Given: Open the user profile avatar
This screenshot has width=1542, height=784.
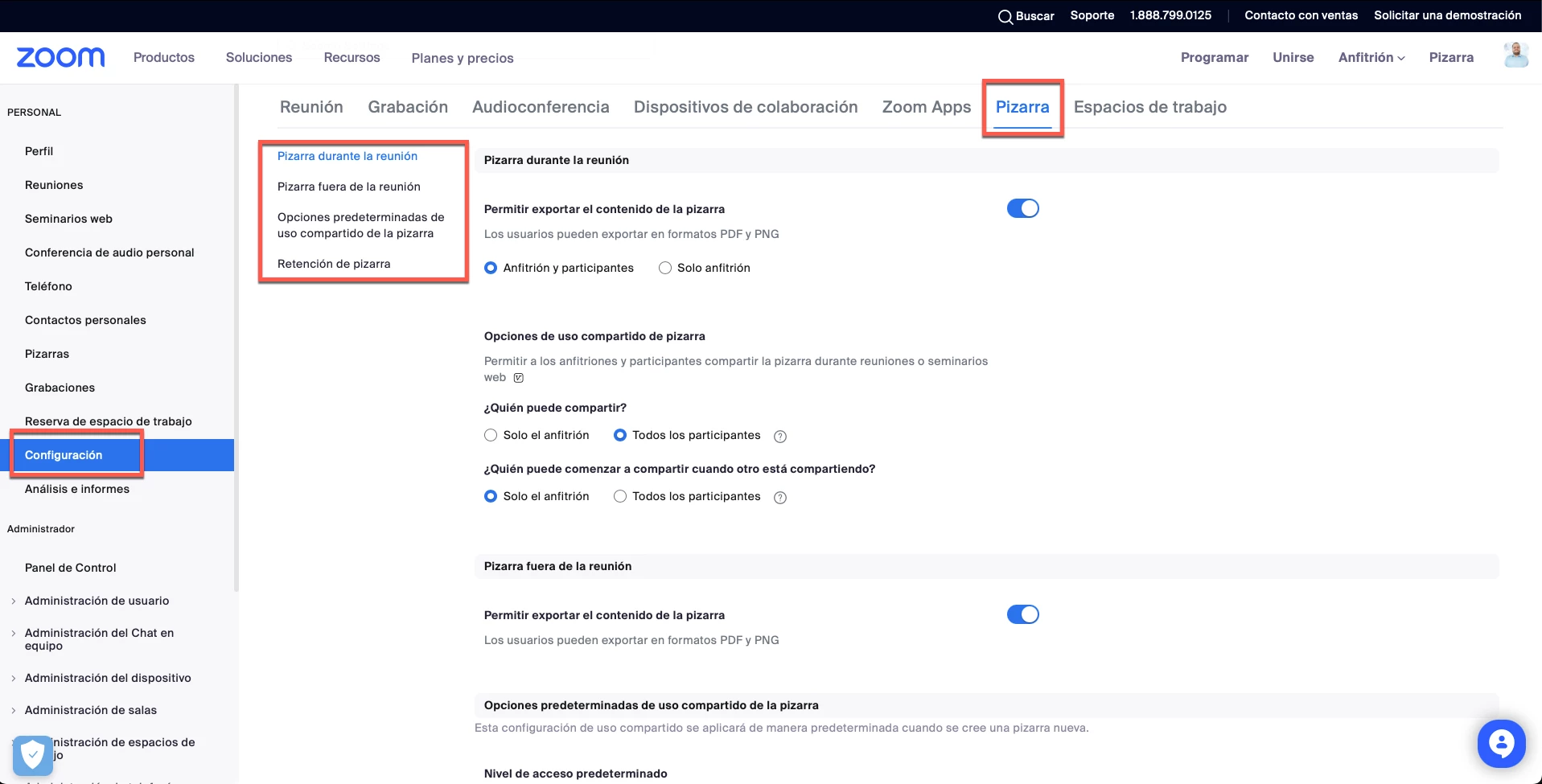Looking at the screenshot, I should click(1515, 55).
